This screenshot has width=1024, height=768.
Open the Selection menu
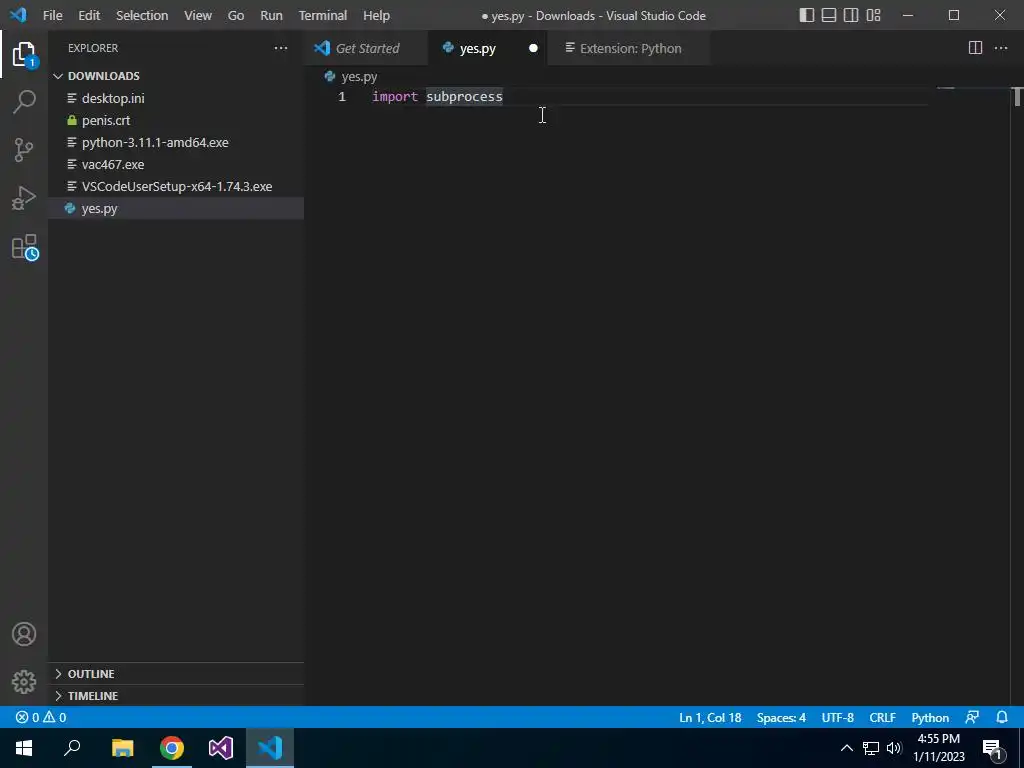142,15
